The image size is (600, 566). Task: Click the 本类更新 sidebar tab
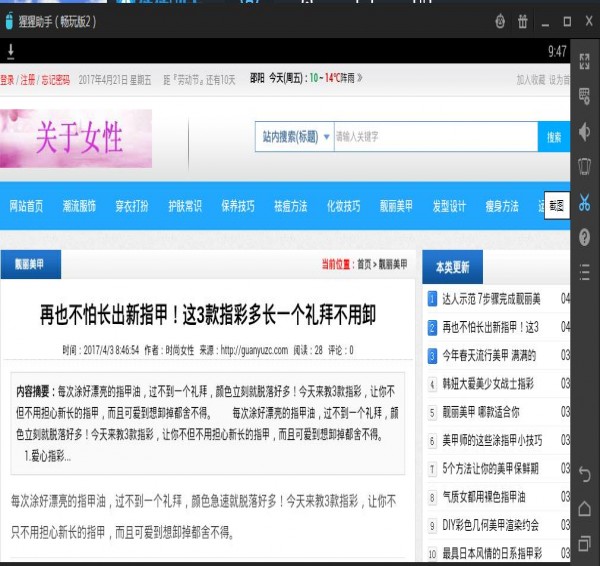pyautogui.click(x=452, y=267)
